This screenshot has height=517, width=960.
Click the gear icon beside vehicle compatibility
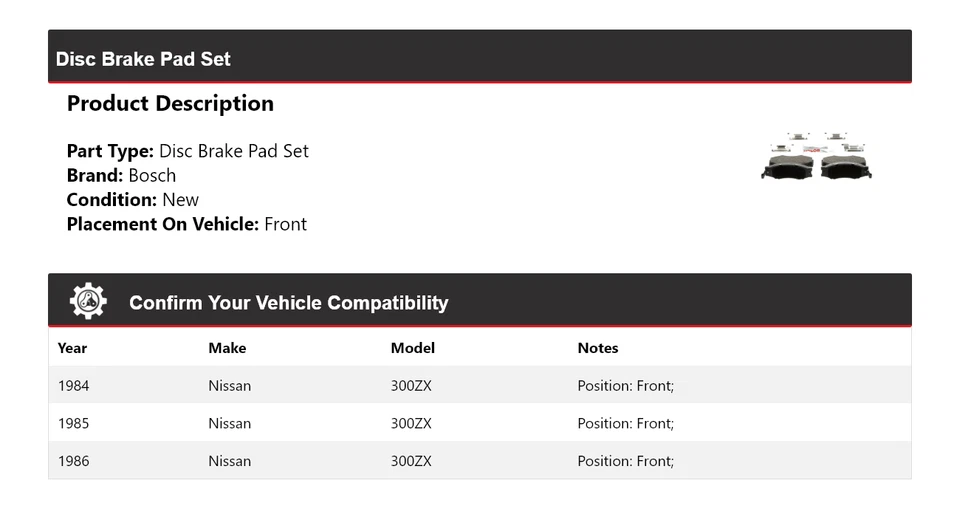(x=88, y=301)
